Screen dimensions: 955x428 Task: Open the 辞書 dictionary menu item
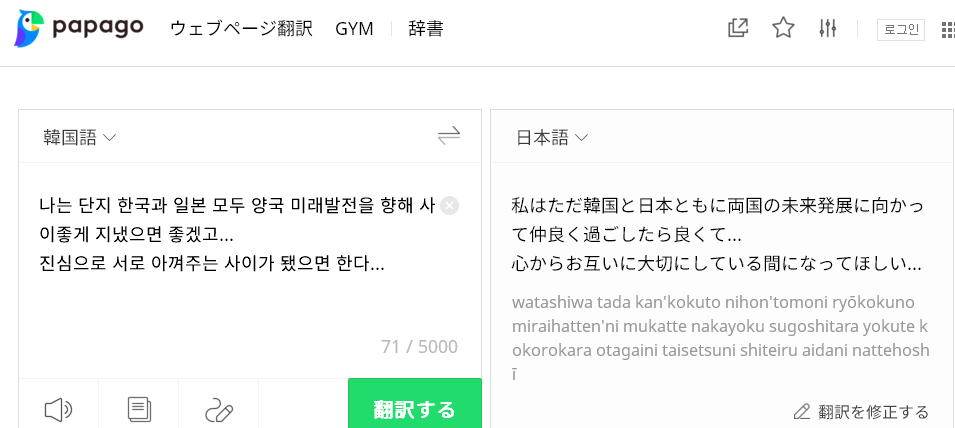tap(426, 29)
